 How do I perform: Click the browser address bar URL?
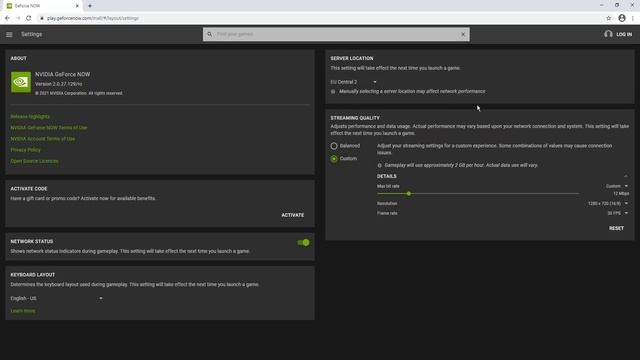point(93,18)
